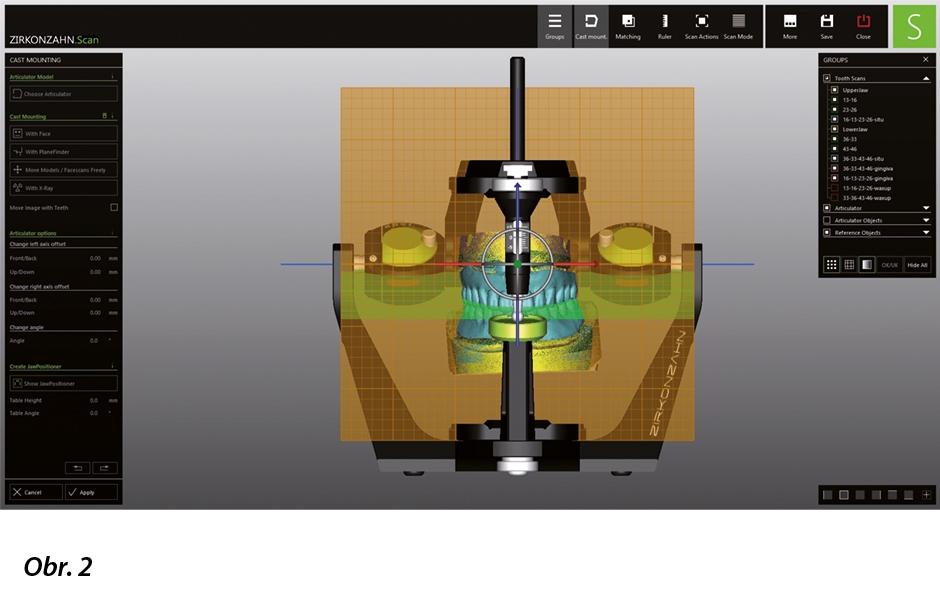This screenshot has width=940, height=600.
Task: Select With Face mounting option
Action: (64, 134)
